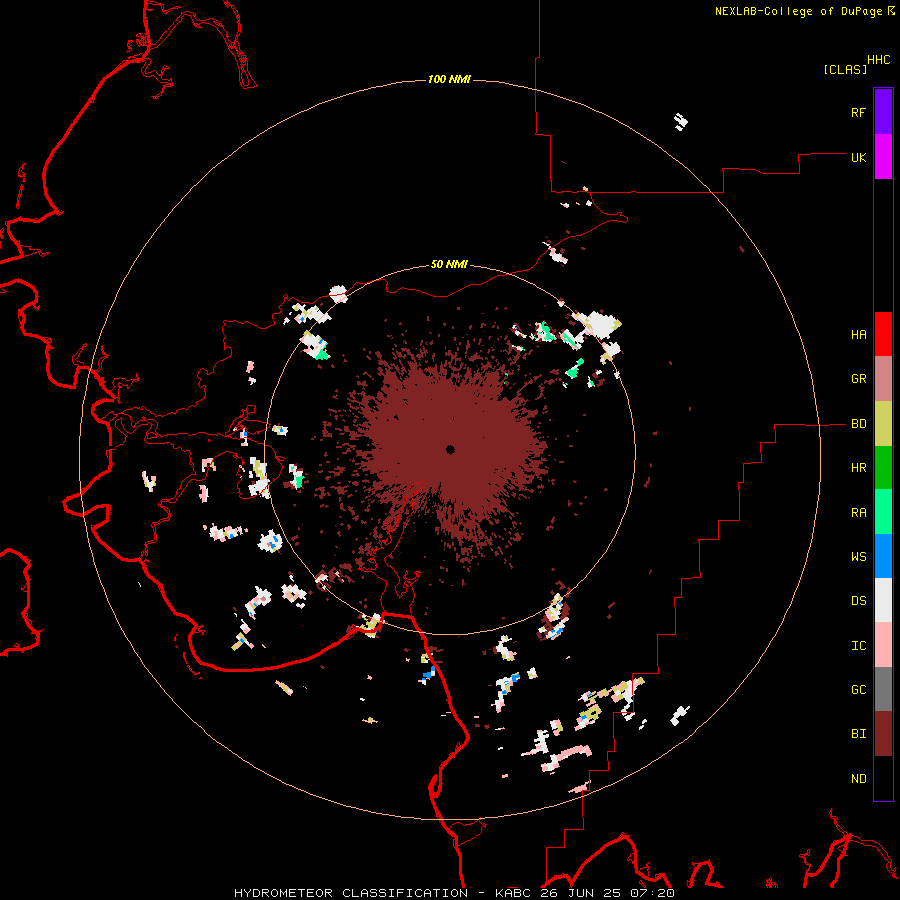
Task: Click the NEXLAB-College of DuPage credit text
Action: pos(798,11)
